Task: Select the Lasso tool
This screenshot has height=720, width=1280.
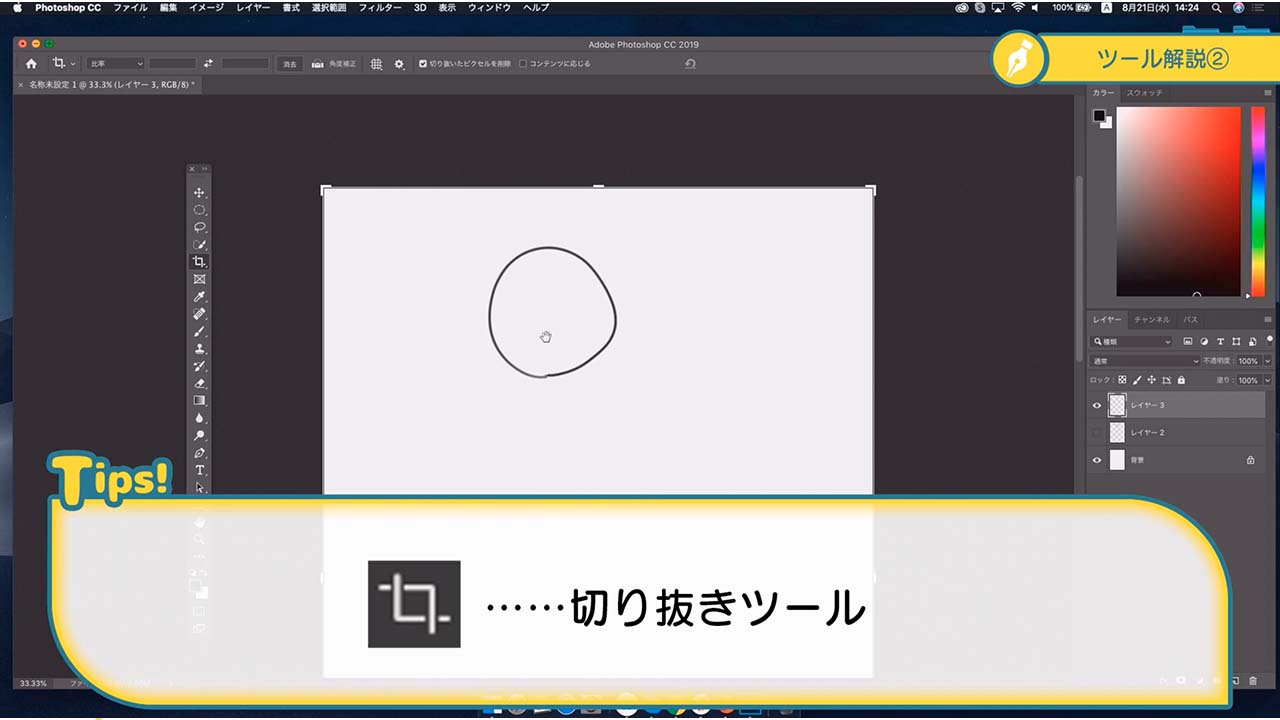Action: [x=199, y=227]
